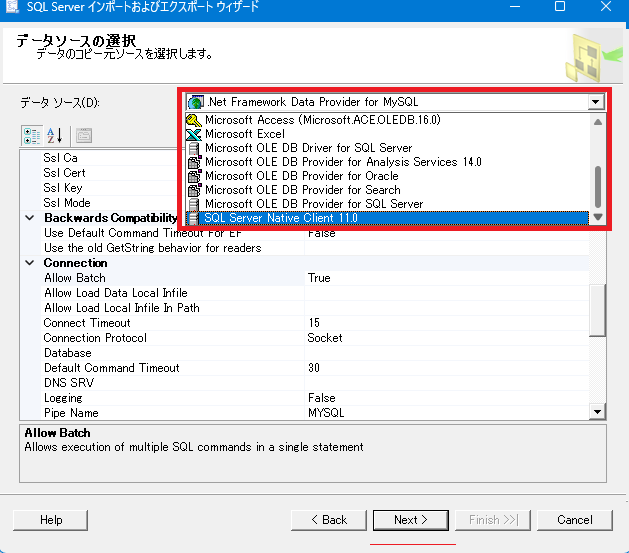Select the Ssl Cert property row
Viewport: 629px width, 553px height.
click(x=110, y=173)
